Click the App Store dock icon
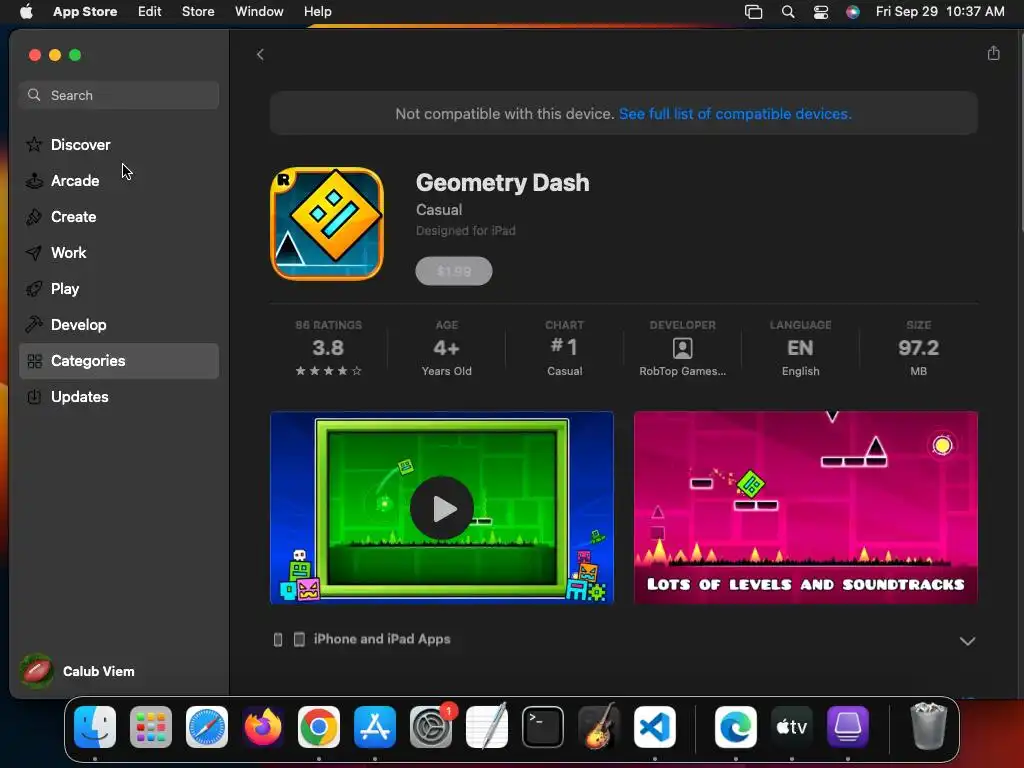Viewport: 1024px width, 768px height. pos(375,727)
